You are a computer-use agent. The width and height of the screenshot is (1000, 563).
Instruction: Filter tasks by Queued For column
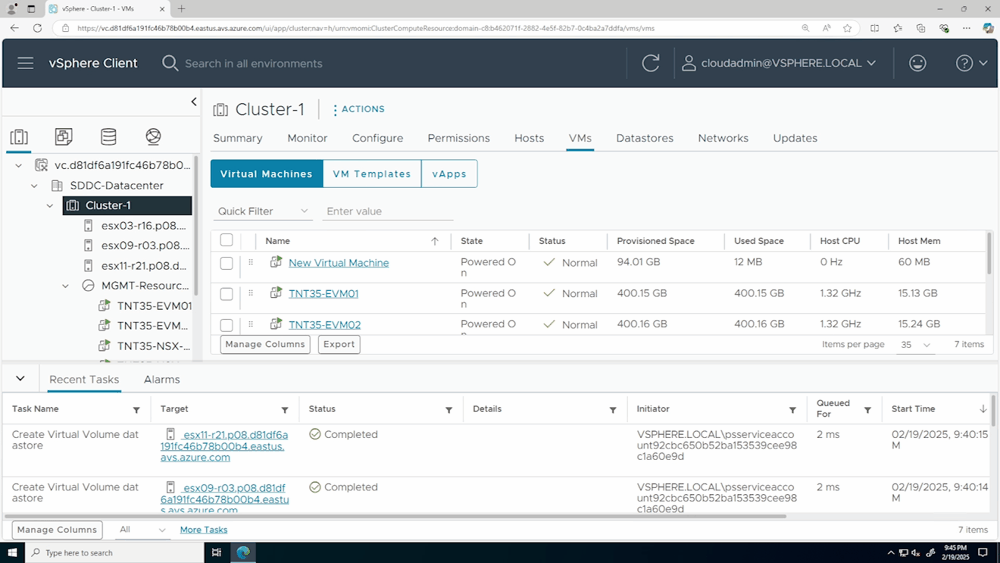pos(867,410)
